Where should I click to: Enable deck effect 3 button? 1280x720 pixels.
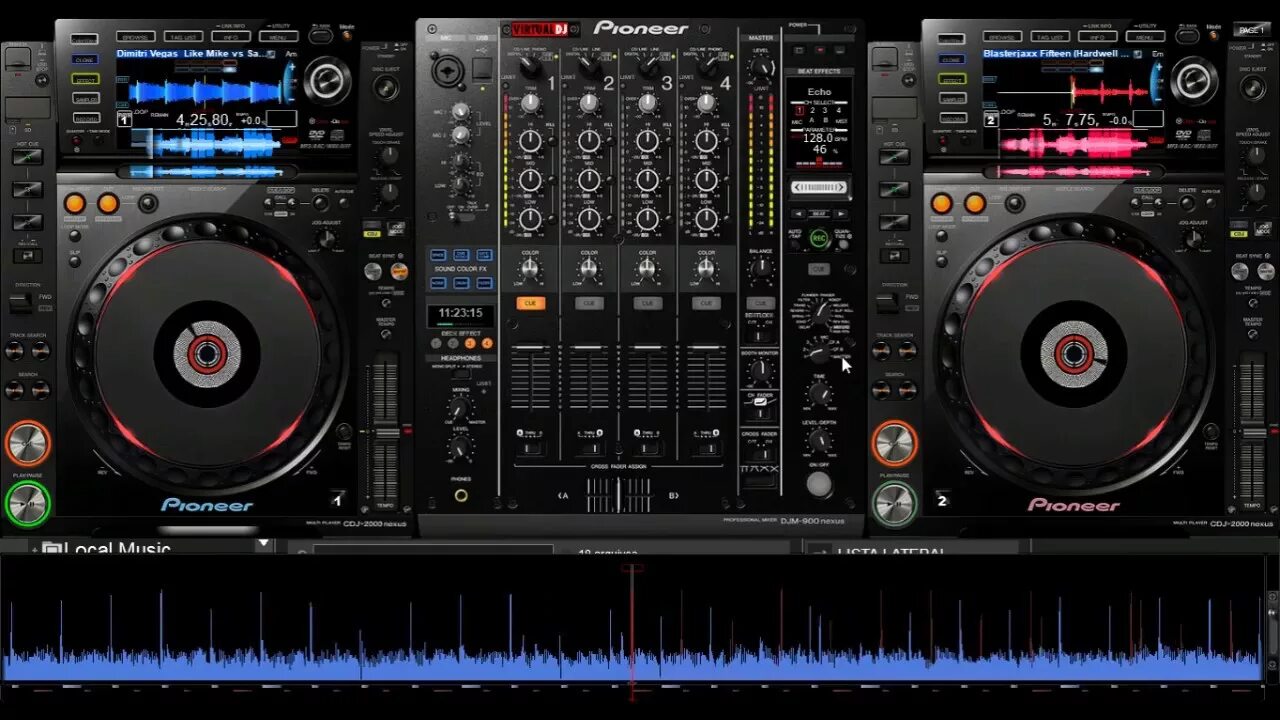pos(470,343)
